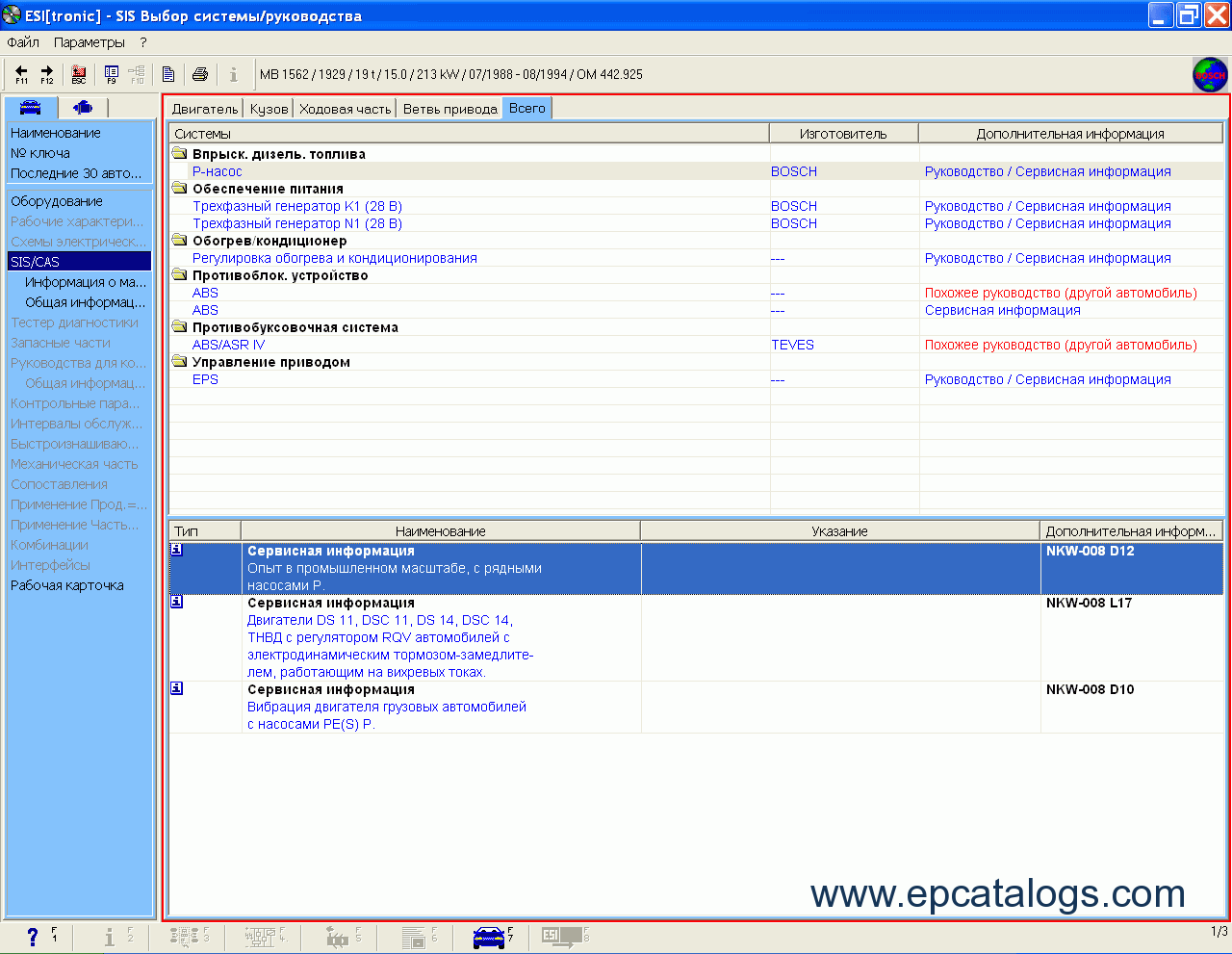Screen dimensions: 1232x954
Task: Click the printer icon in toolbar
Action: pos(200,74)
